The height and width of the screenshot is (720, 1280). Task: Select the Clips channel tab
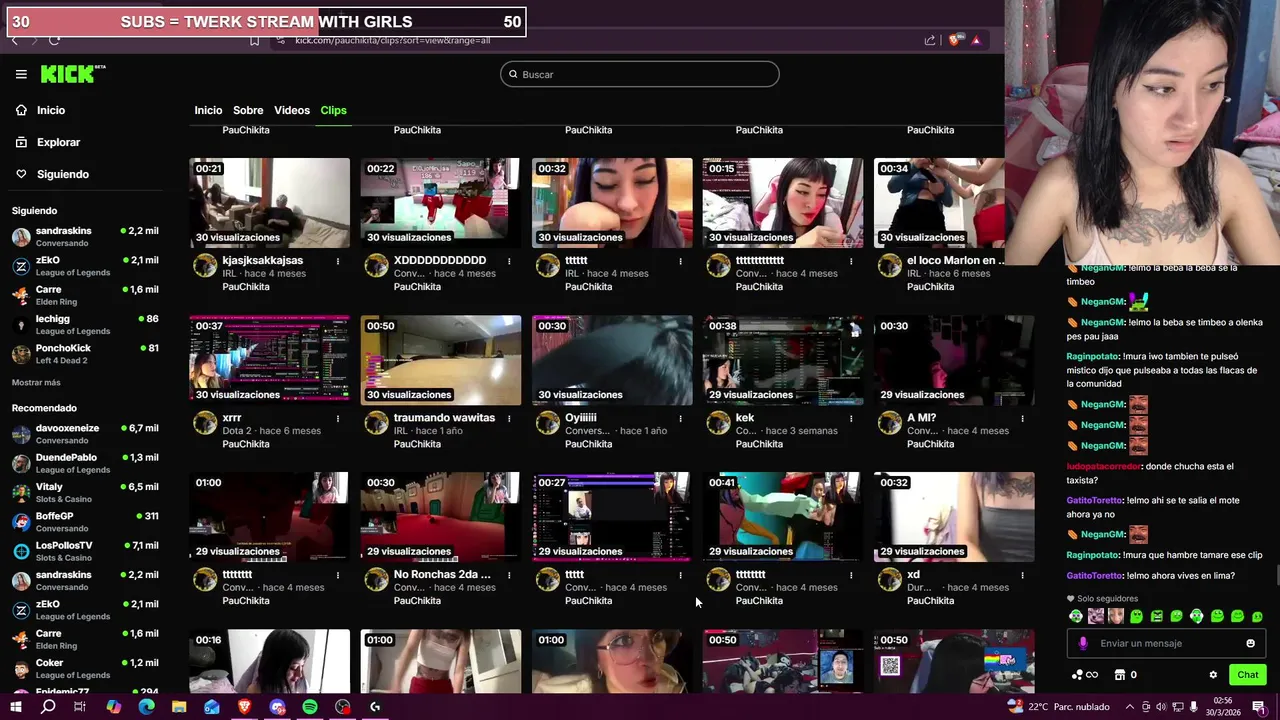(333, 110)
